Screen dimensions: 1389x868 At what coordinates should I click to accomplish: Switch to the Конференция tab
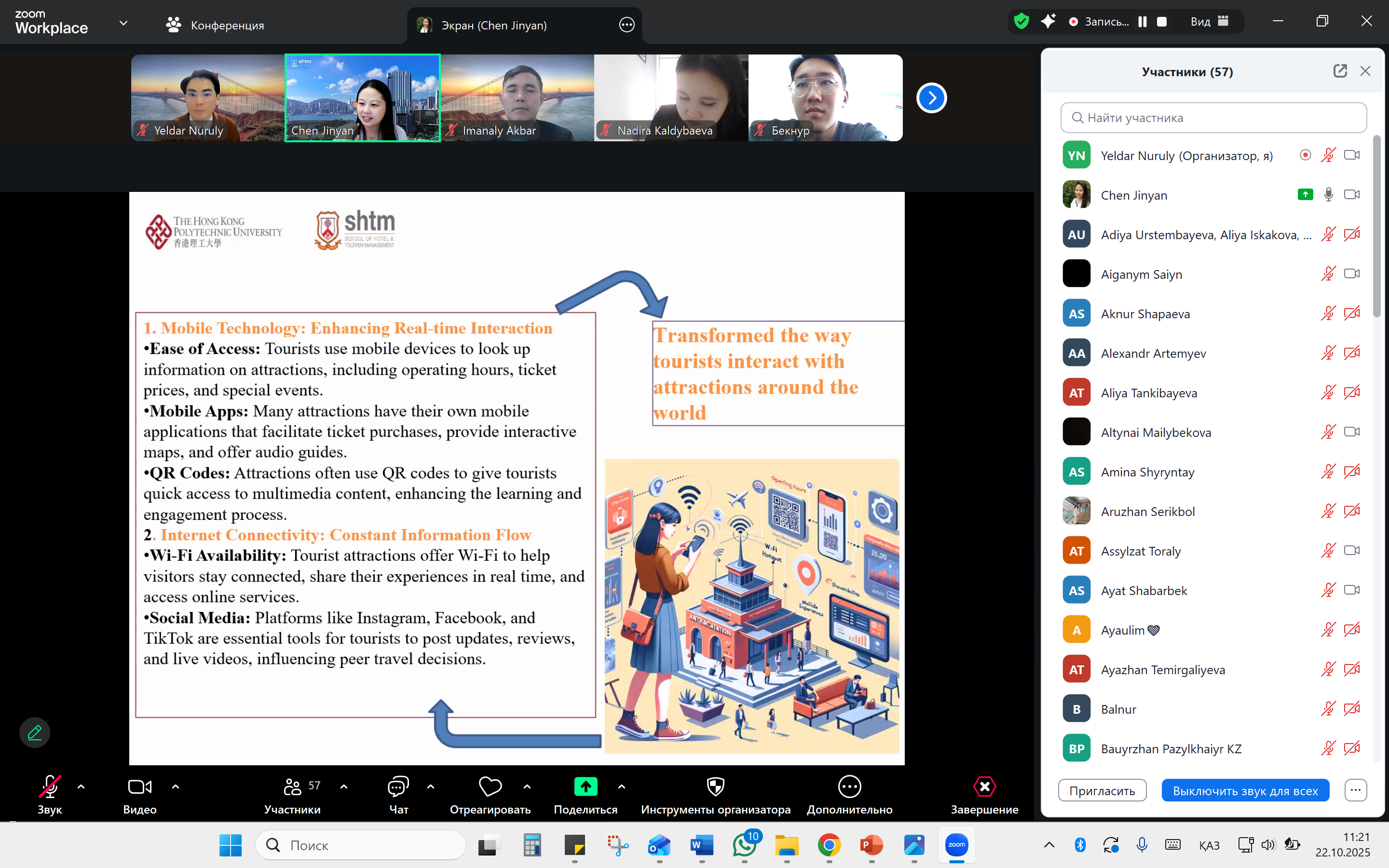click(x=215, y=25)
